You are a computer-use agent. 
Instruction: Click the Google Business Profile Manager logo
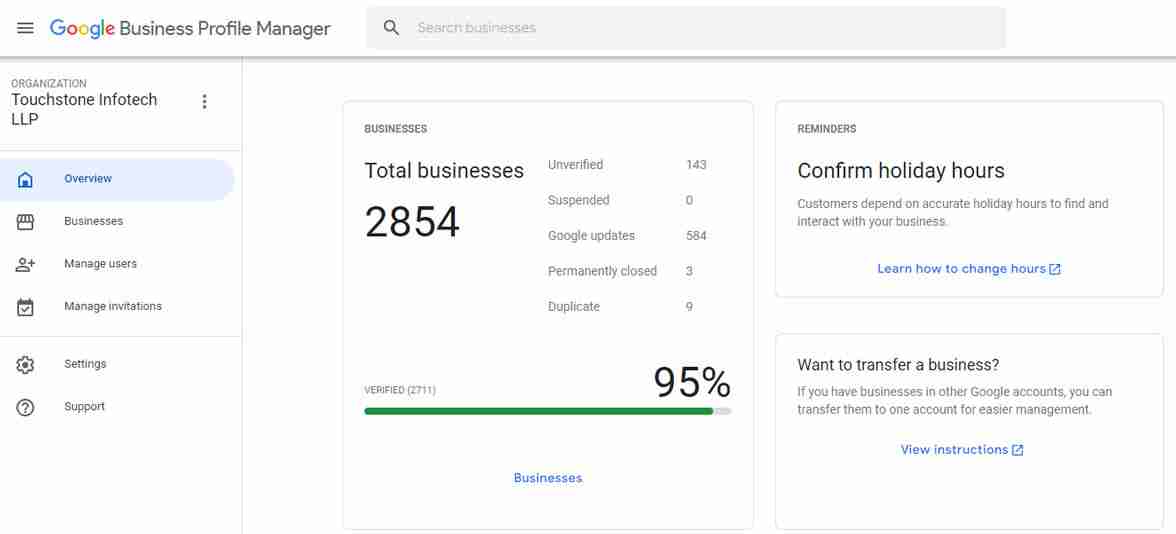coord(190,28)
